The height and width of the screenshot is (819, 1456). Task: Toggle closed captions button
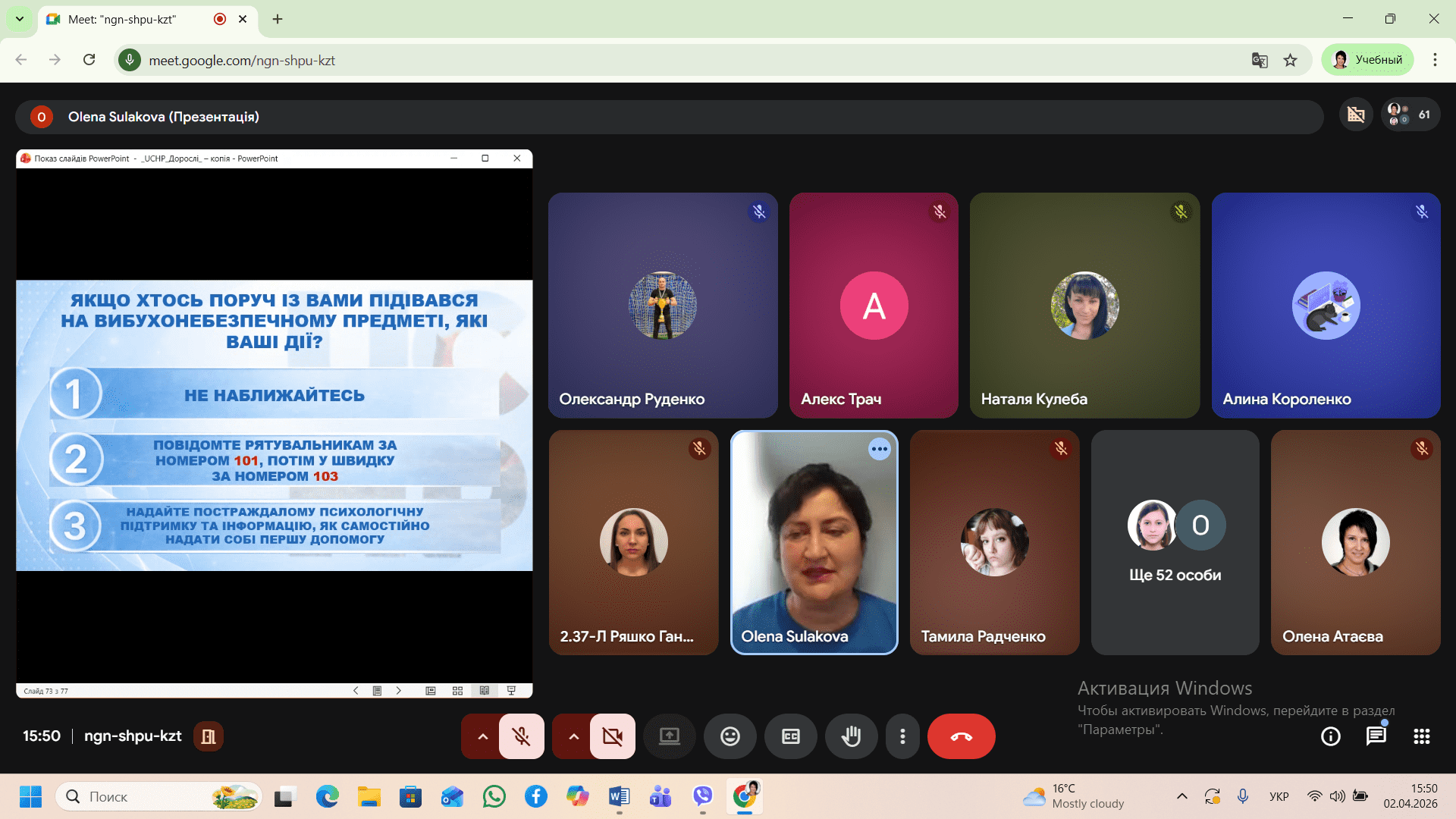[790, 736]
